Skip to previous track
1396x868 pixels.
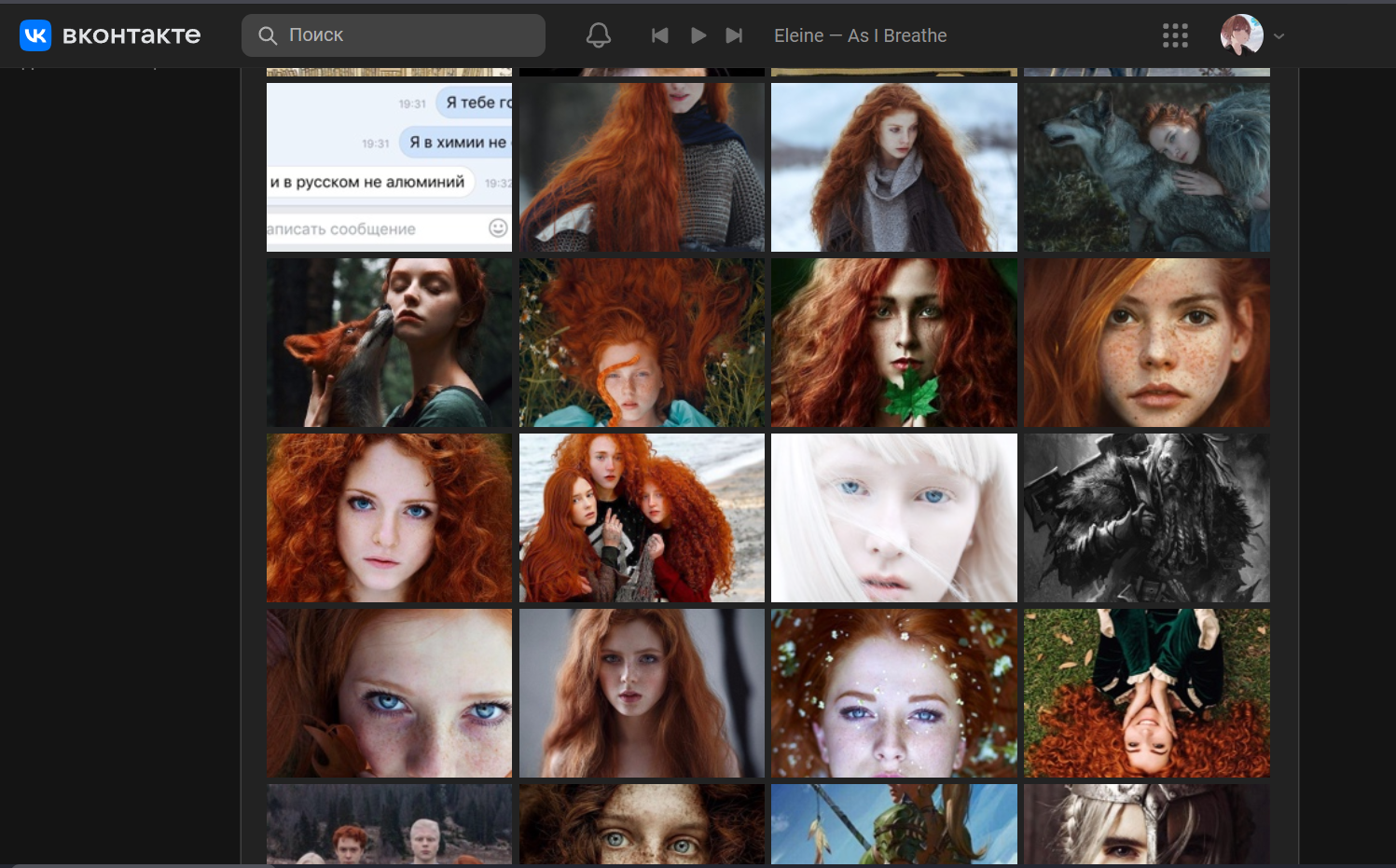pos(659,35)
